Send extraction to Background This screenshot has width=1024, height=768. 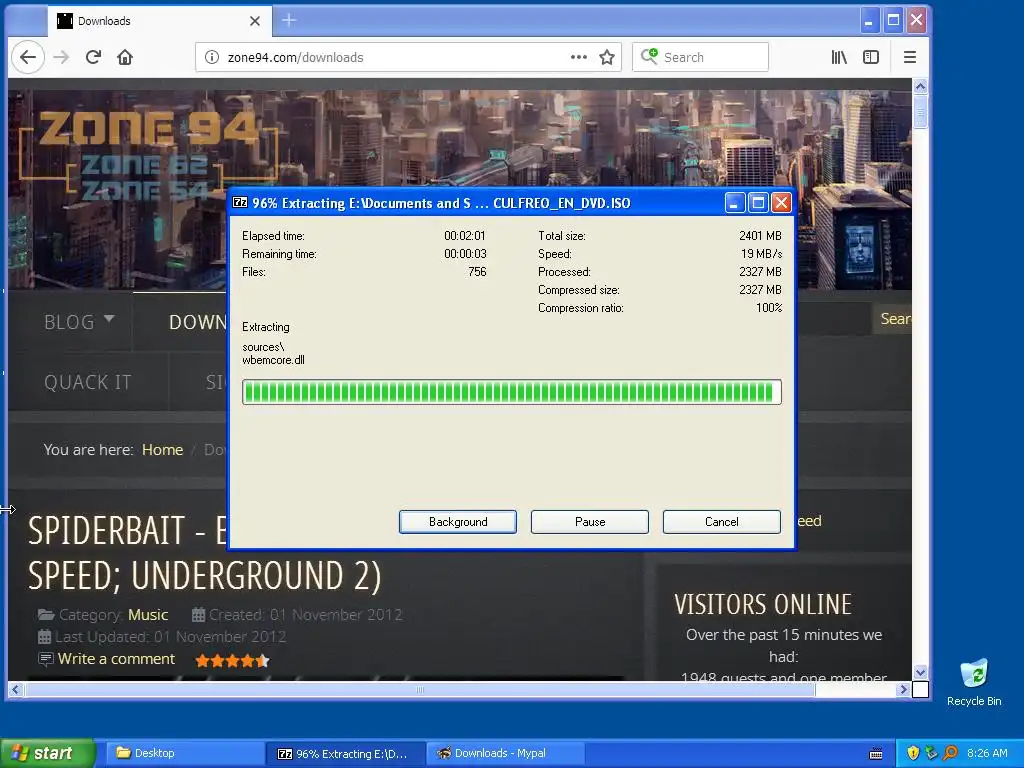458,522
